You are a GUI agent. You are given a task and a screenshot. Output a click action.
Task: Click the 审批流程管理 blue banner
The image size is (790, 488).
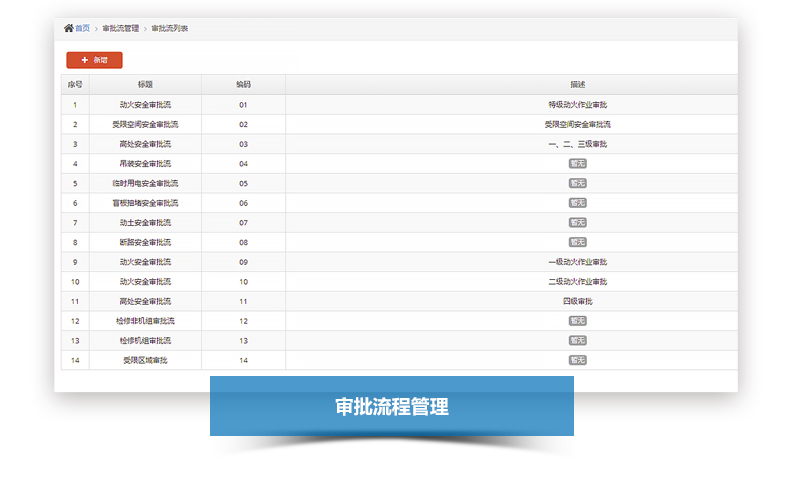[391, 407]
